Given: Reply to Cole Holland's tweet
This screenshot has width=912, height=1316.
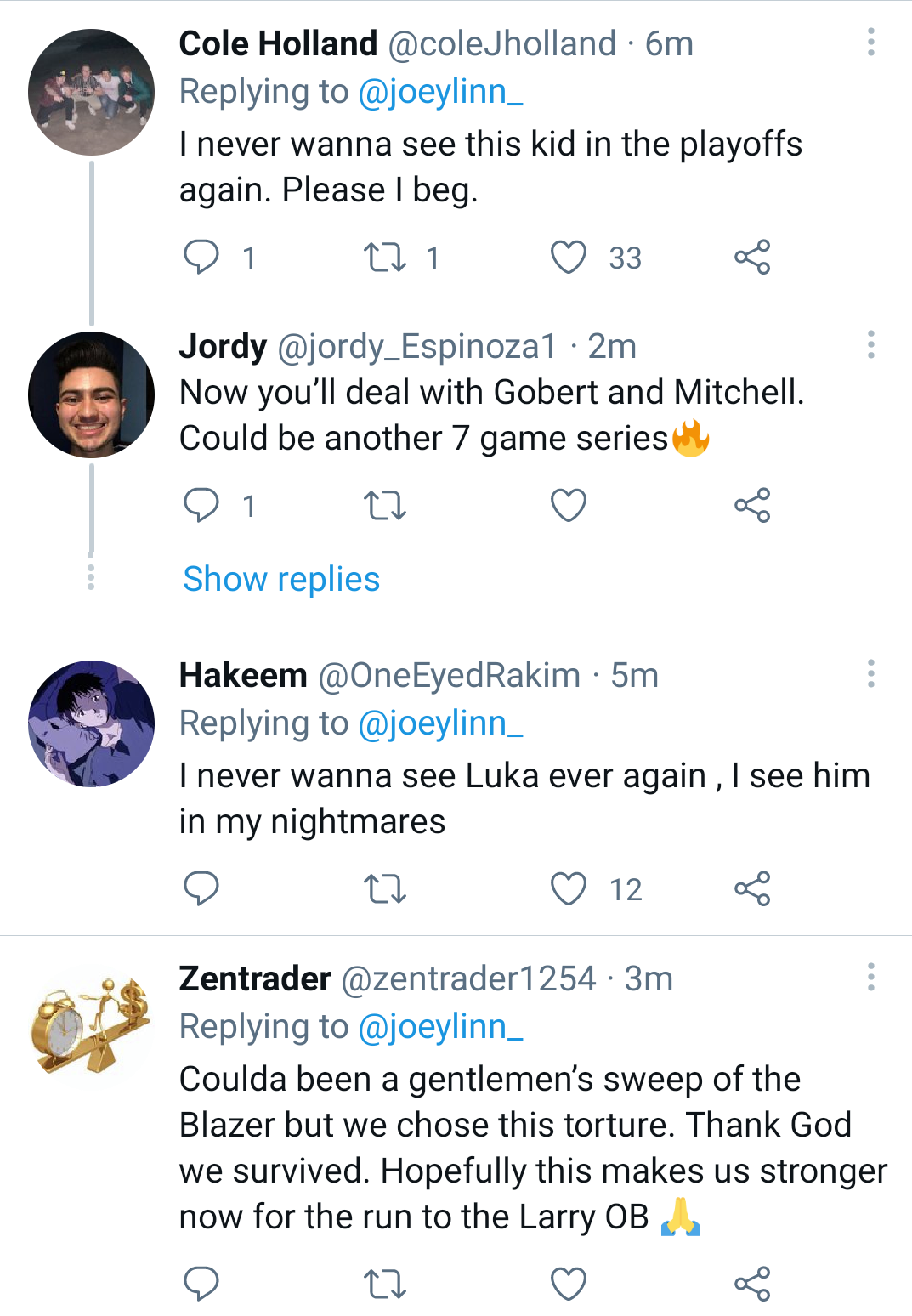Looking at the screenshot, I should pos(201,258).
